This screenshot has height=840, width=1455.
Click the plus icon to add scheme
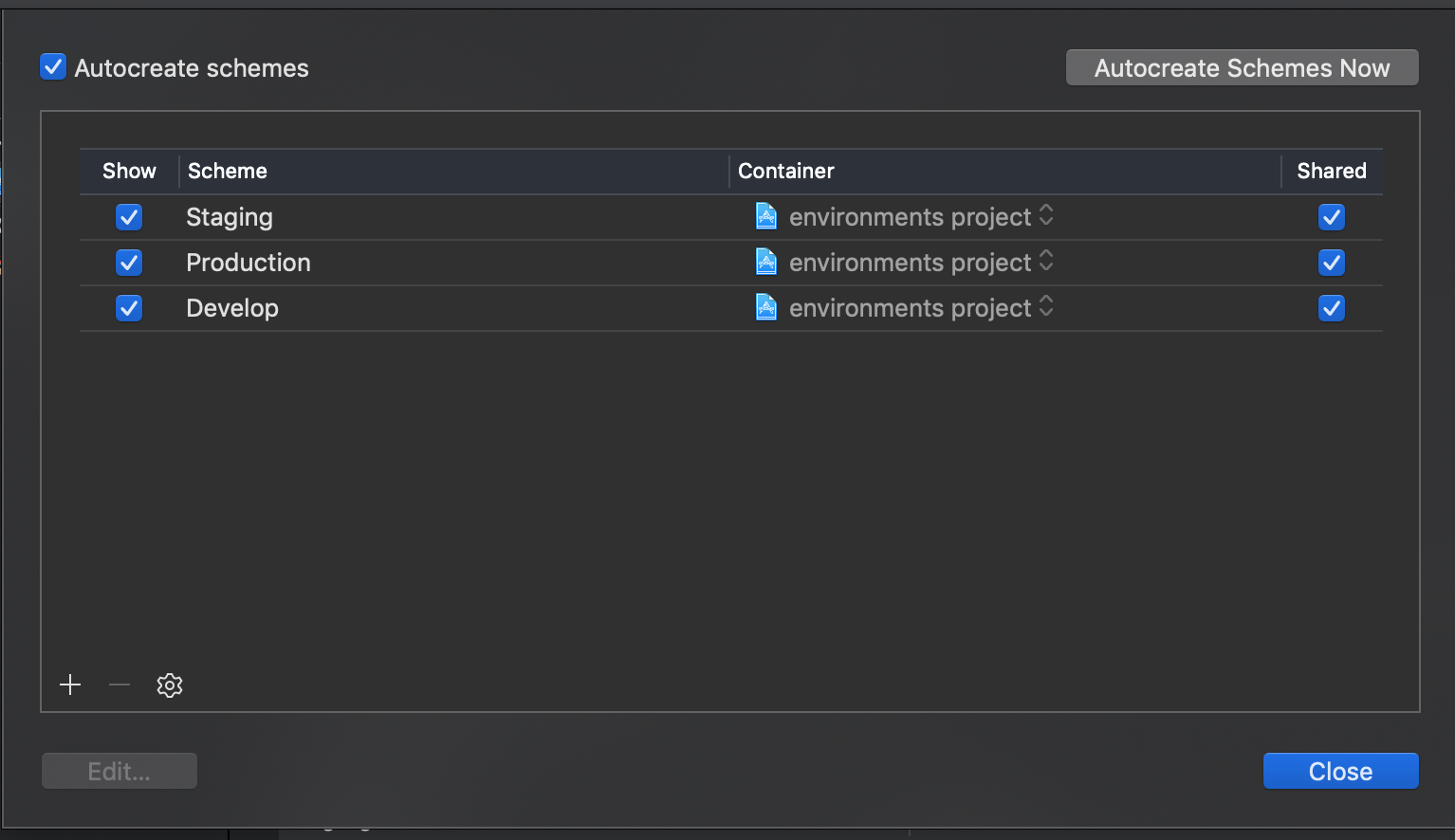click(70, 685)
